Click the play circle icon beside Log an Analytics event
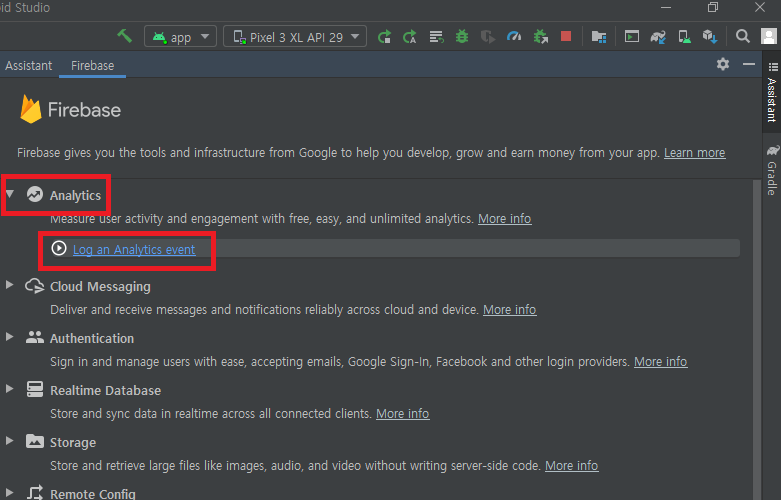 tap(59, 248)
